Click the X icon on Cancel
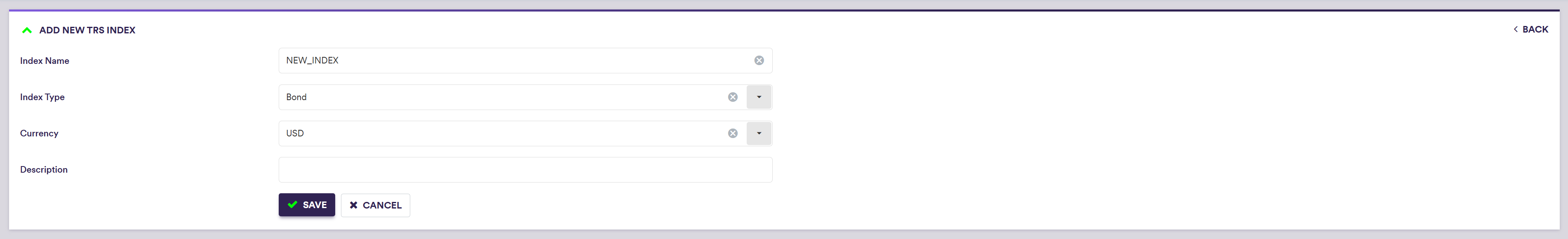 coord(354,206)
